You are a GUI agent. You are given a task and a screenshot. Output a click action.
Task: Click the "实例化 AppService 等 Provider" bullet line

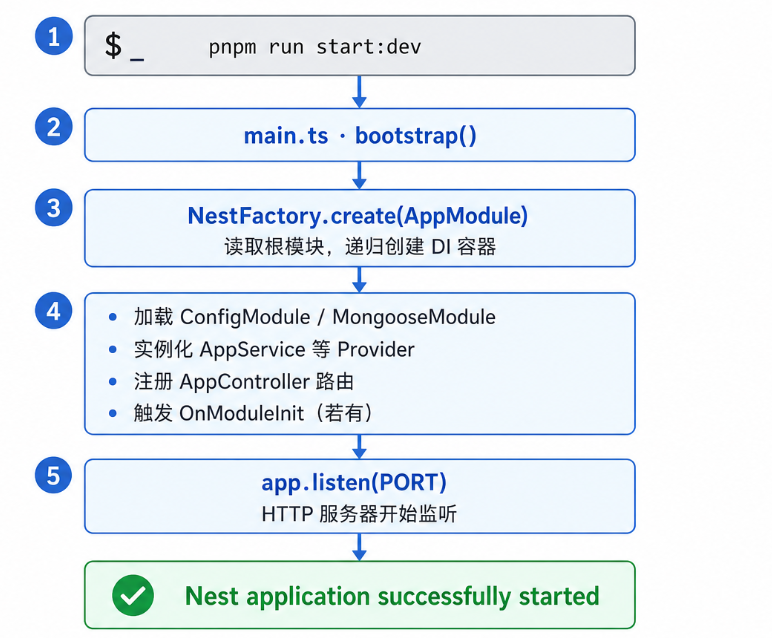coord(274,349)
